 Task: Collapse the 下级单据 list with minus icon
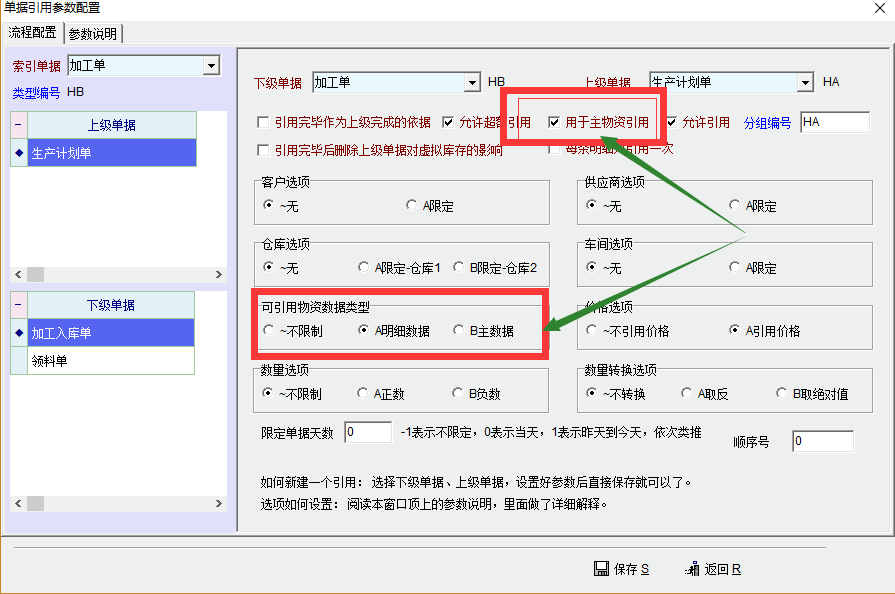tap(18, 305)
